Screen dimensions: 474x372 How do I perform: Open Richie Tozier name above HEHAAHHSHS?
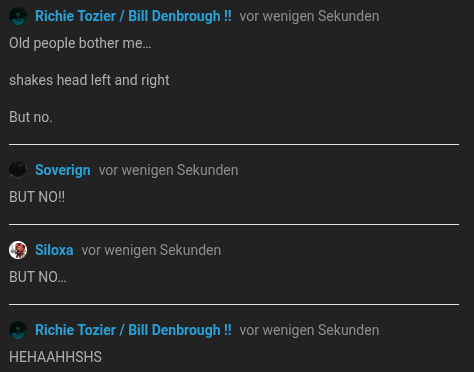tap(133, 330)
